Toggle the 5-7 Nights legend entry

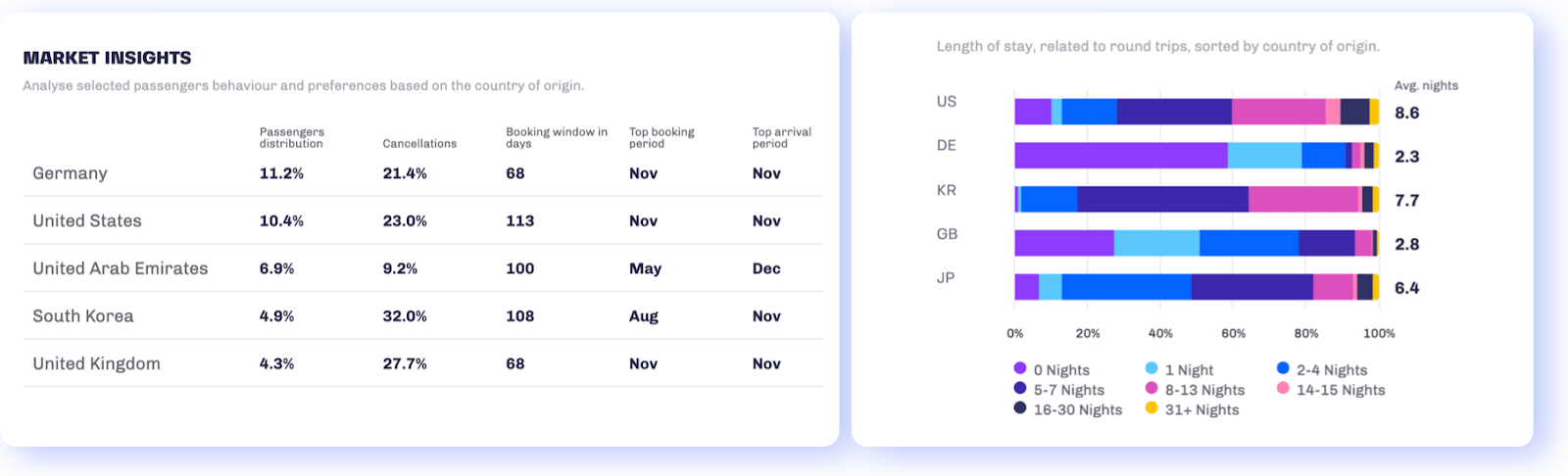(1068, 390)
